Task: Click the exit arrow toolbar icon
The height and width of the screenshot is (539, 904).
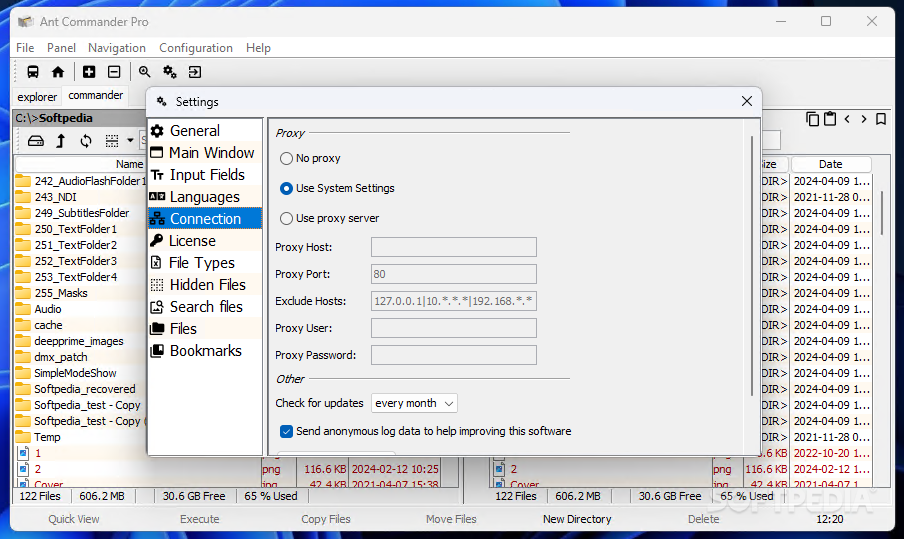Action: coord(195,72)
